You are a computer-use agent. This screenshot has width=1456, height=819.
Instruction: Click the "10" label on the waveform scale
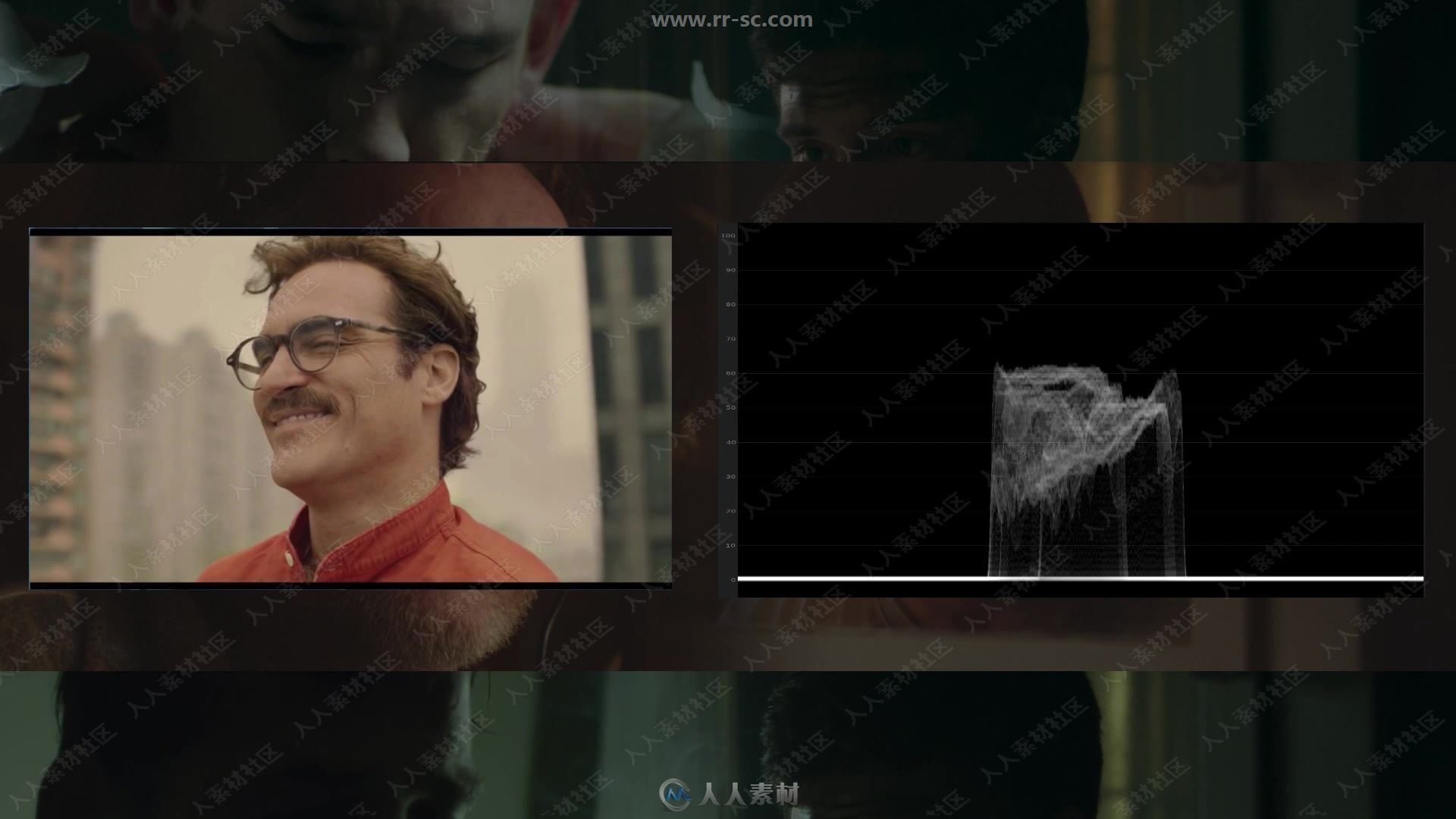731,546
